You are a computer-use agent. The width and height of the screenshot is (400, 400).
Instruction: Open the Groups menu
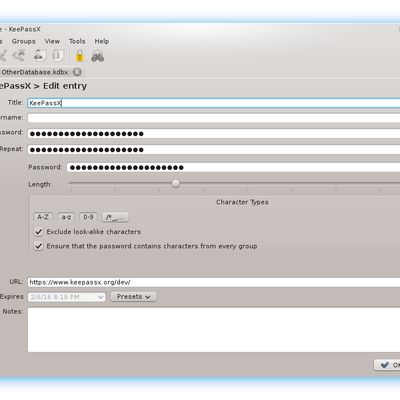pyautogui.click(x=24, y=41)
